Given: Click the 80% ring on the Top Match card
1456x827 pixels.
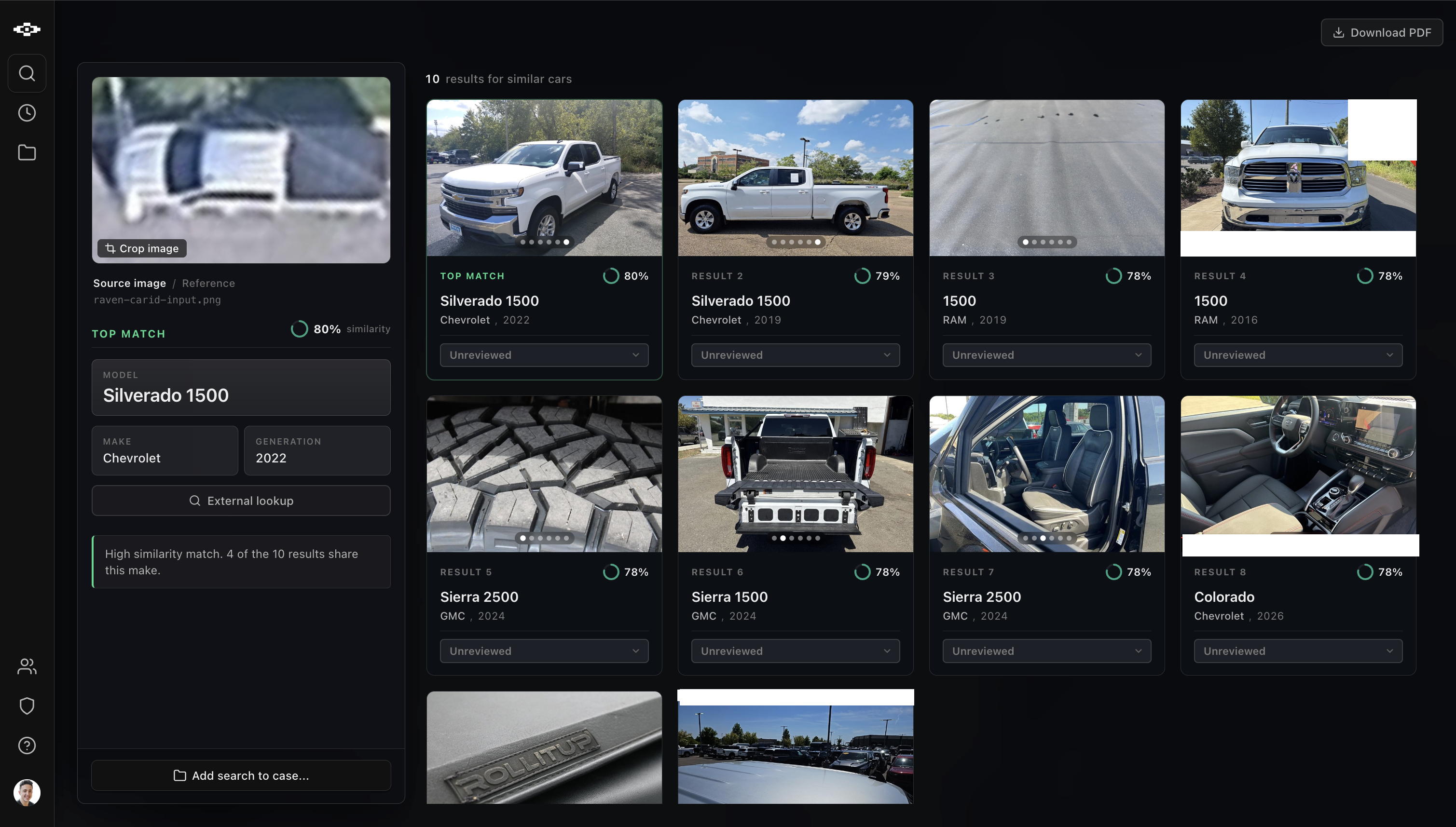Looking at the screenshot, I should (611, 276).
